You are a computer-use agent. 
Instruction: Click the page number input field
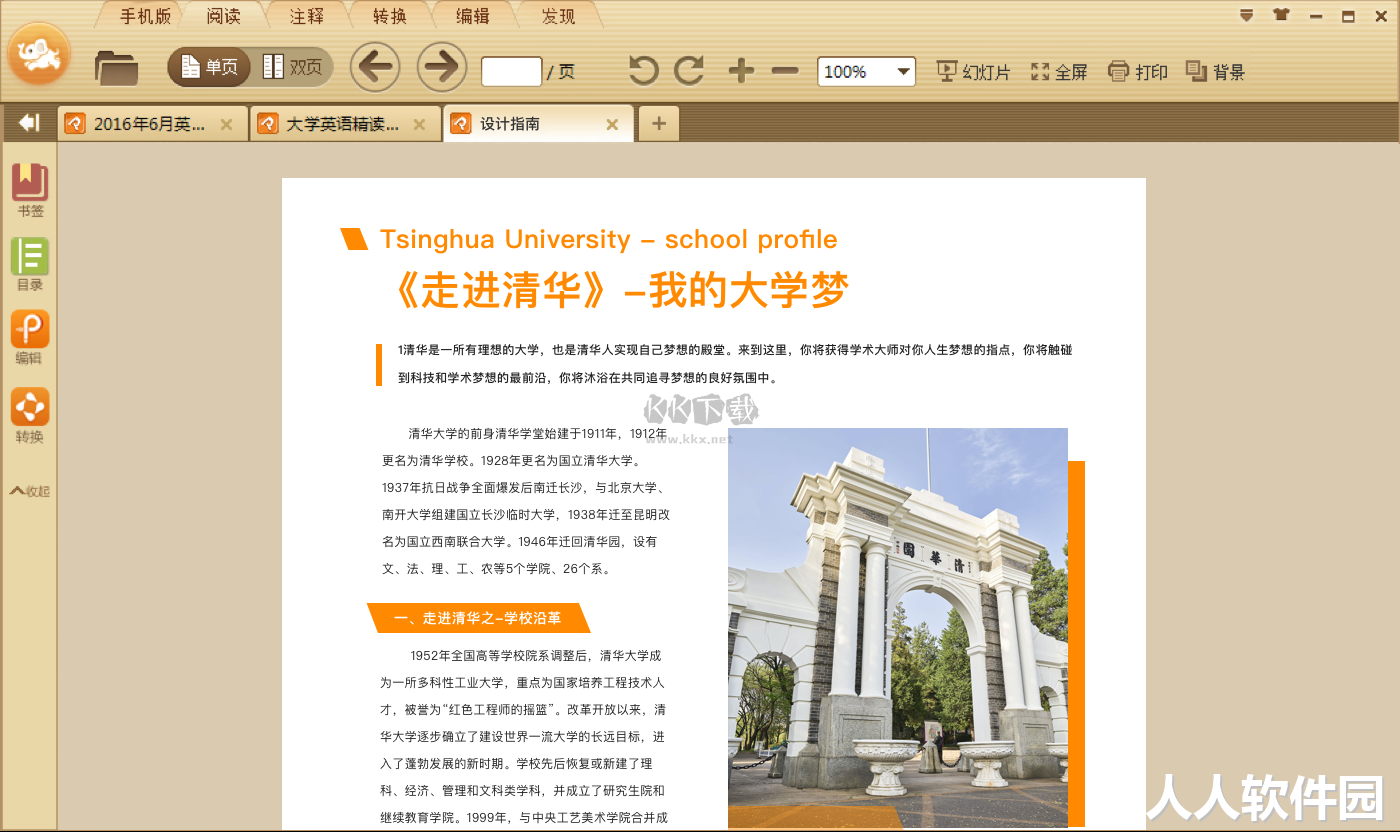(x=511, y=72)
